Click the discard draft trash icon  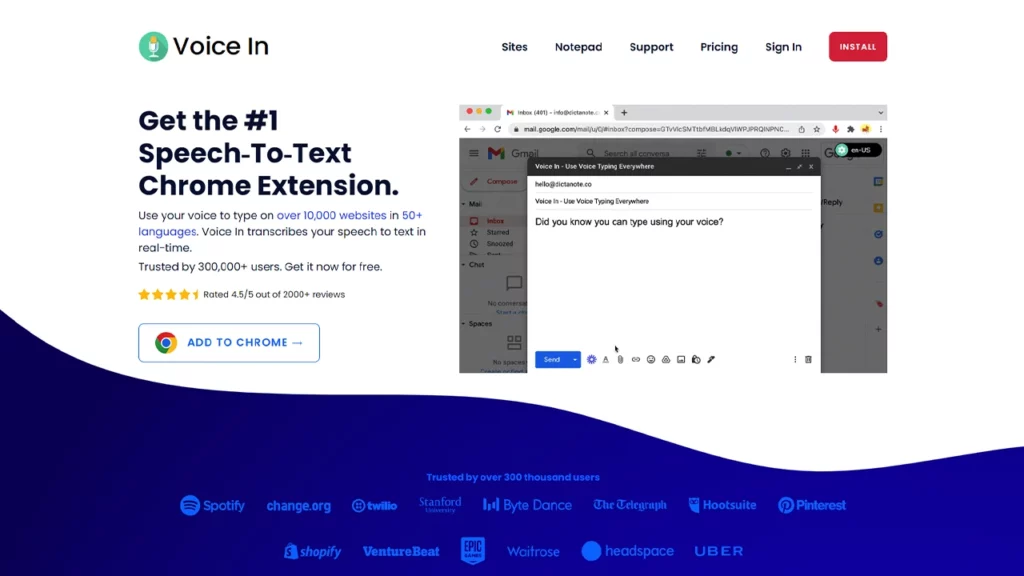pos(808,359)
